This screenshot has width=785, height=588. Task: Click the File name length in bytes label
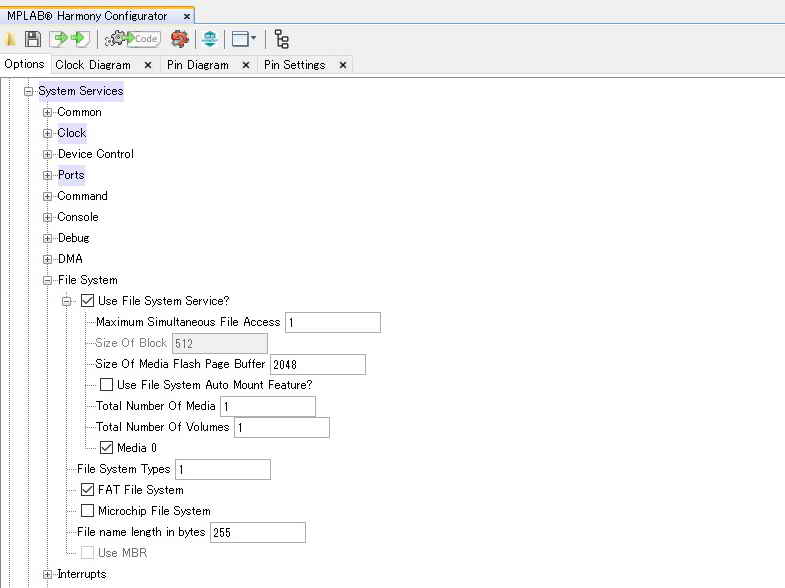141,532
